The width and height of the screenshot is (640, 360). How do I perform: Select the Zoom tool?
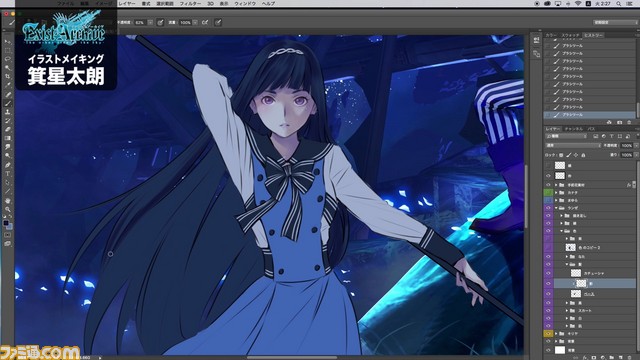pyautogui.click(x=7, y=209)
